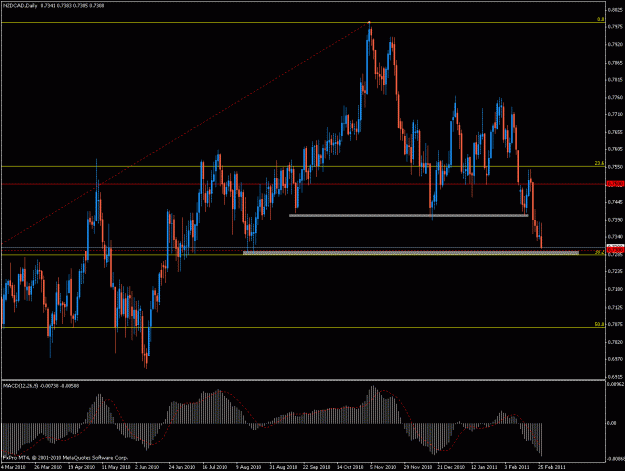Click the 38.2 Fibonacci level label
Image resolution: width=625 pixels, height=471 pixels.
(599, 252)
